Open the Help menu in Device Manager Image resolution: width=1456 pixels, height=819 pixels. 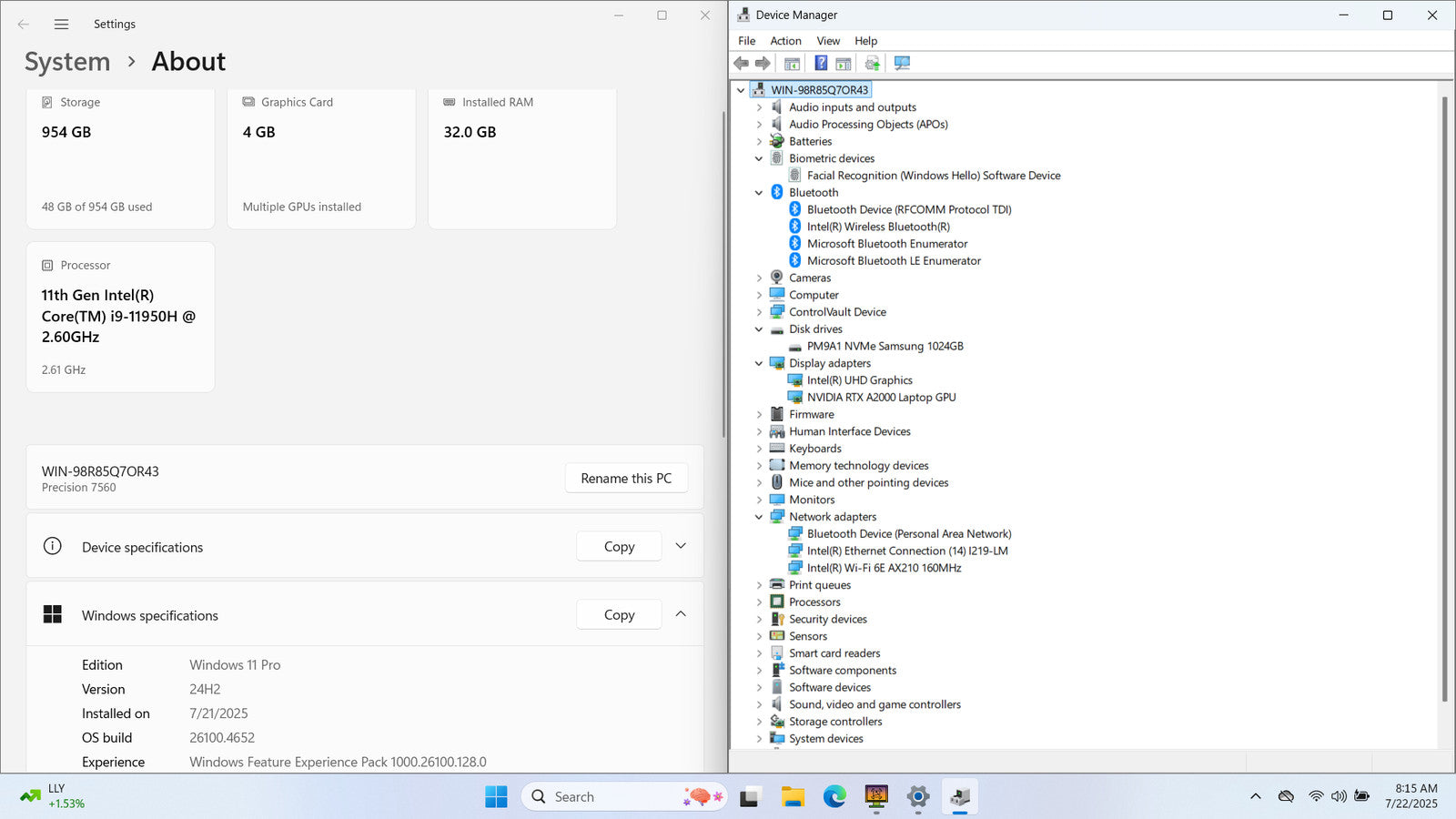point(865,41)
